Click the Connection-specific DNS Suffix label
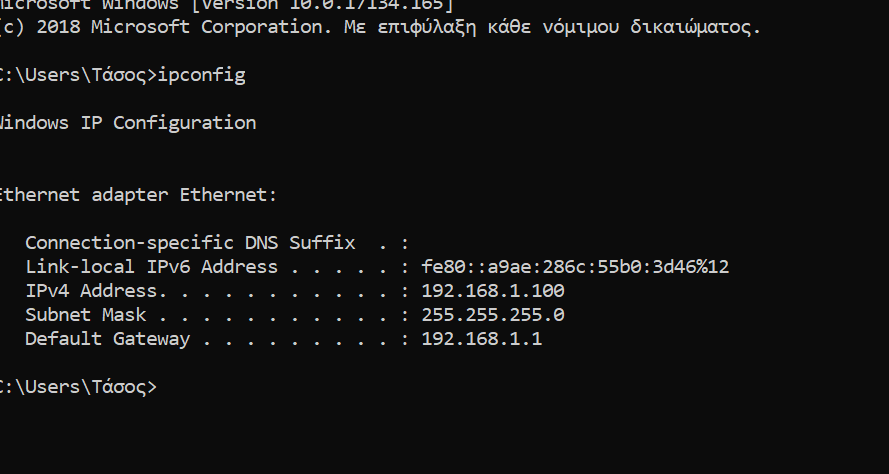The width and height of the screenshot is (889, 474). pyautogui.click(x=190, y=243)
